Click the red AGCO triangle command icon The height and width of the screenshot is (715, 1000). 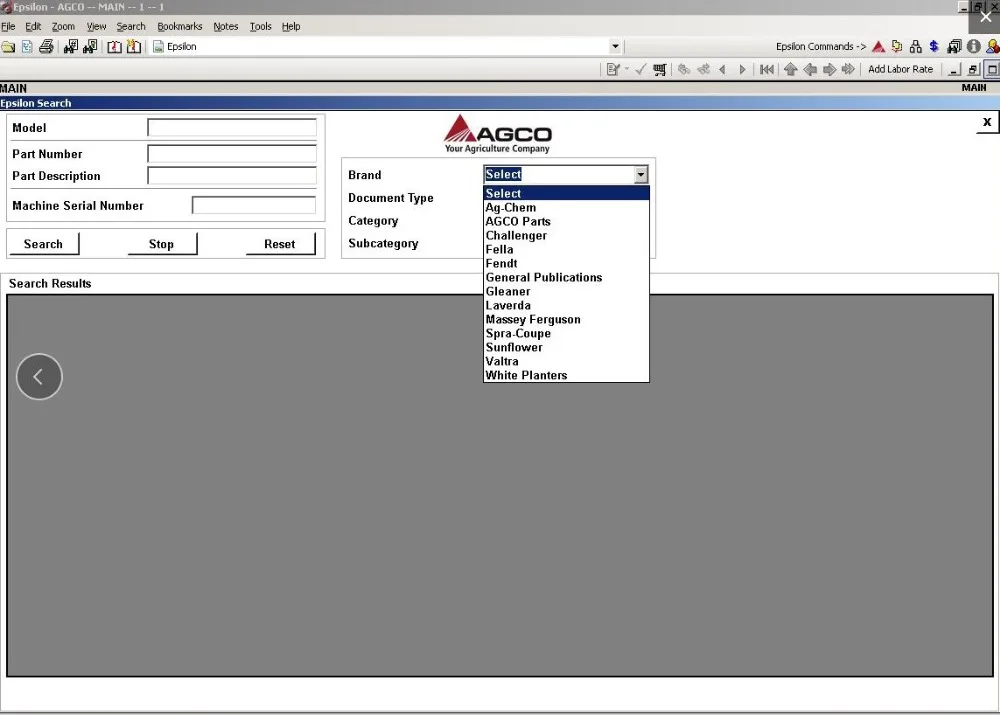pos(878,47)
